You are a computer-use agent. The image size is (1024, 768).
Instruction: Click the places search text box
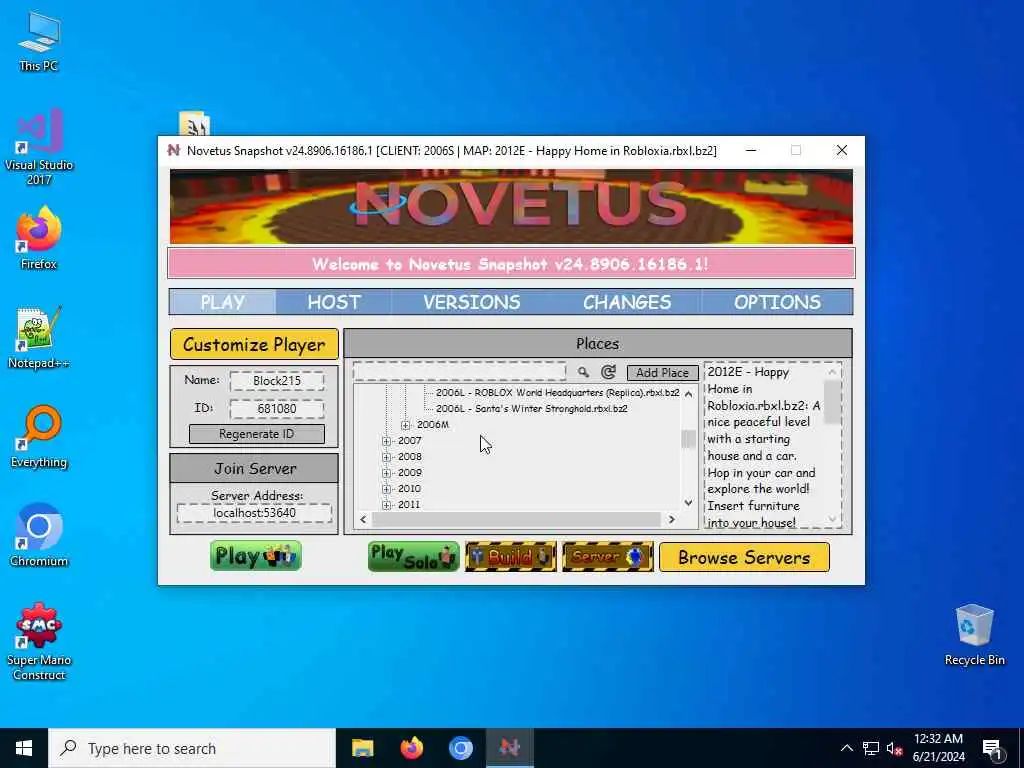460,372
